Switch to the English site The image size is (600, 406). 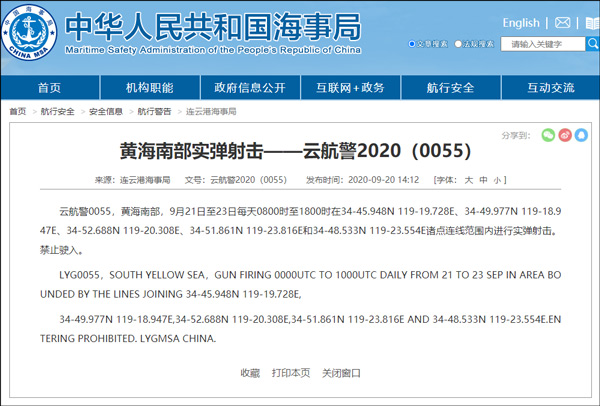pos(521,23)
